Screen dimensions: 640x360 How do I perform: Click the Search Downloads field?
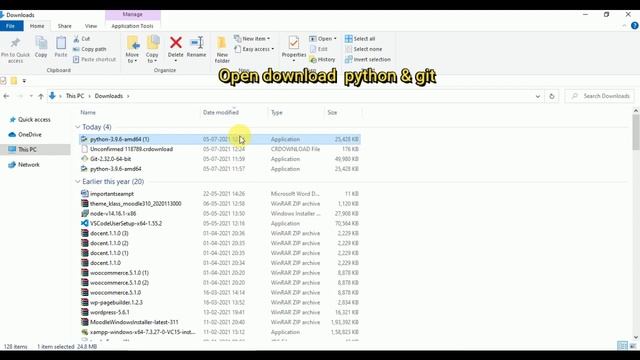pos(600,96)
